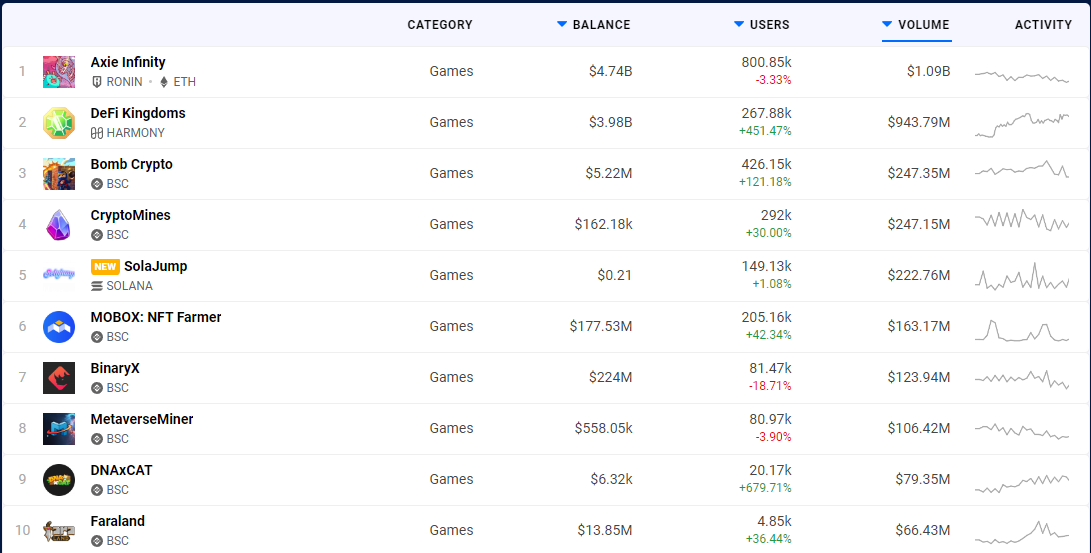Screen dimensions: 1091x553
Task: View MetaverseMiner activity sparkline
Action: click(x=1022, y=431)
